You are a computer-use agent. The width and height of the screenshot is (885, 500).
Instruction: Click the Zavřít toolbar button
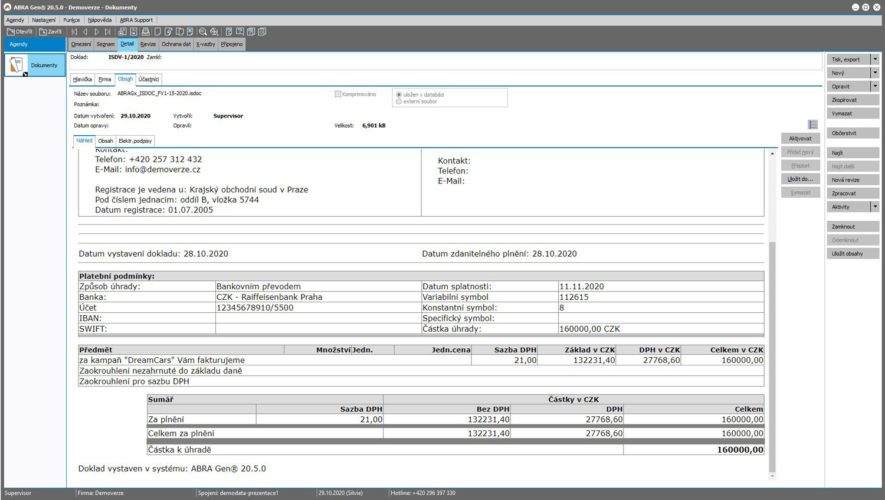tap(50, 31)
